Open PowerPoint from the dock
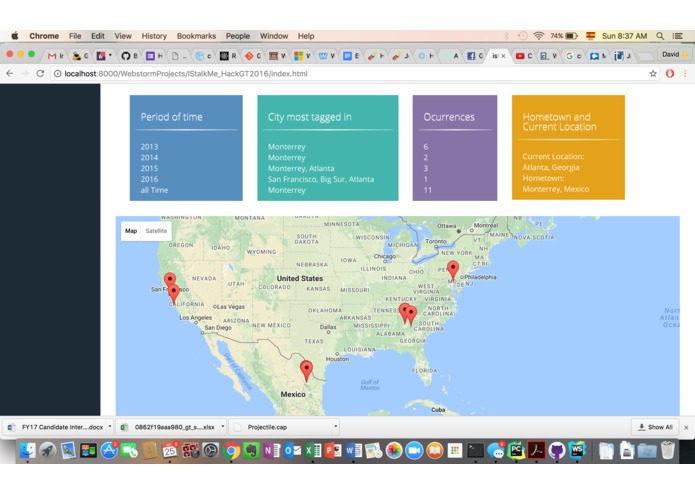 click(x=333, y=451)
